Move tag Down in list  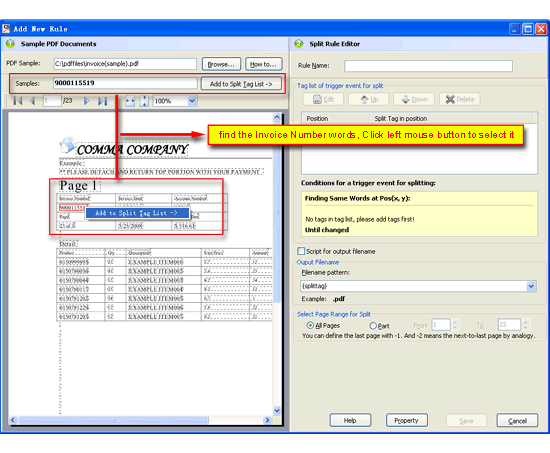414,99
